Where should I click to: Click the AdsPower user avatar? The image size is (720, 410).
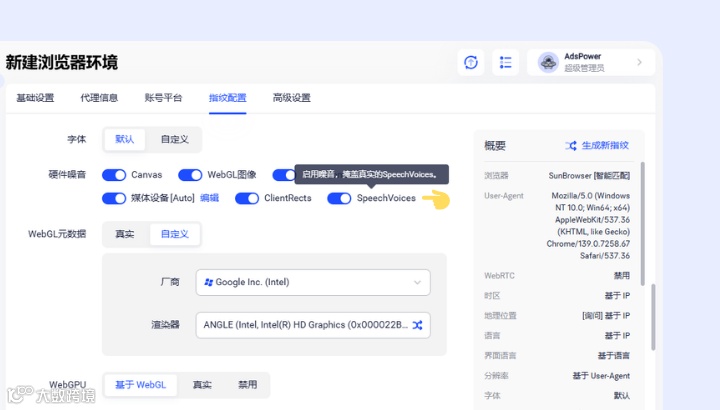pos(548,62)
